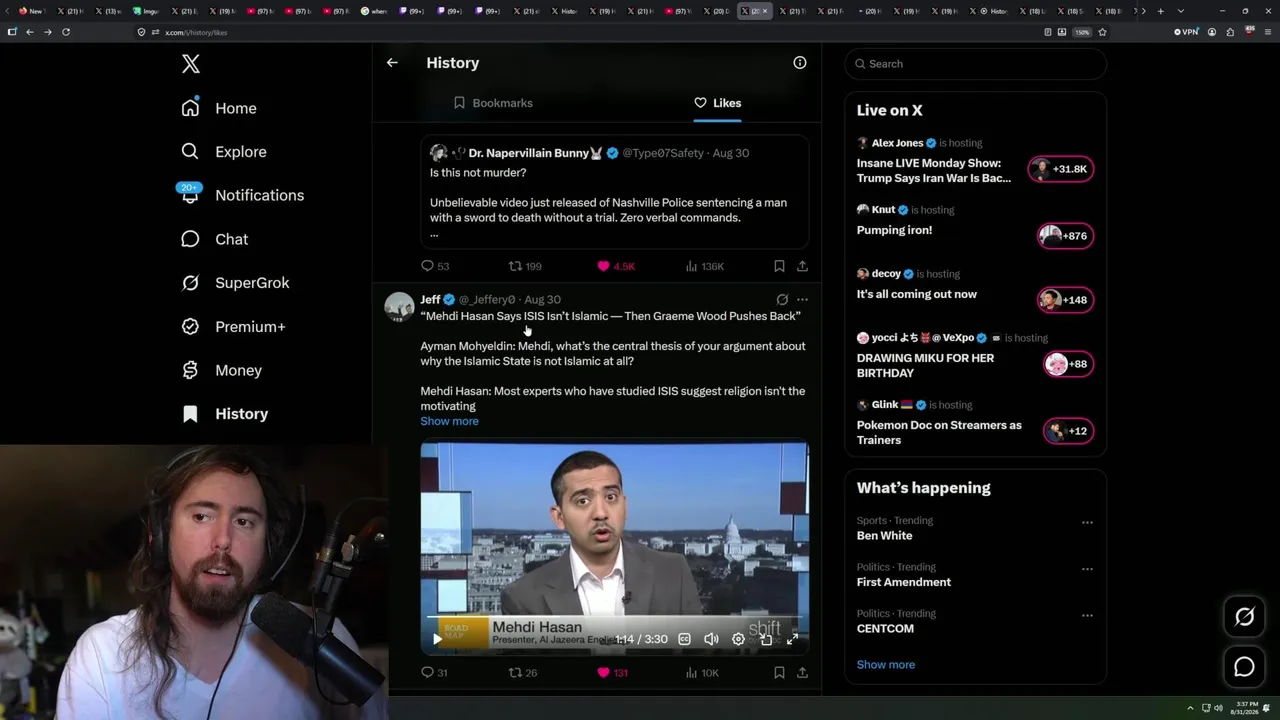
Task: Open Explore from the sidebar
Action: 224,152
